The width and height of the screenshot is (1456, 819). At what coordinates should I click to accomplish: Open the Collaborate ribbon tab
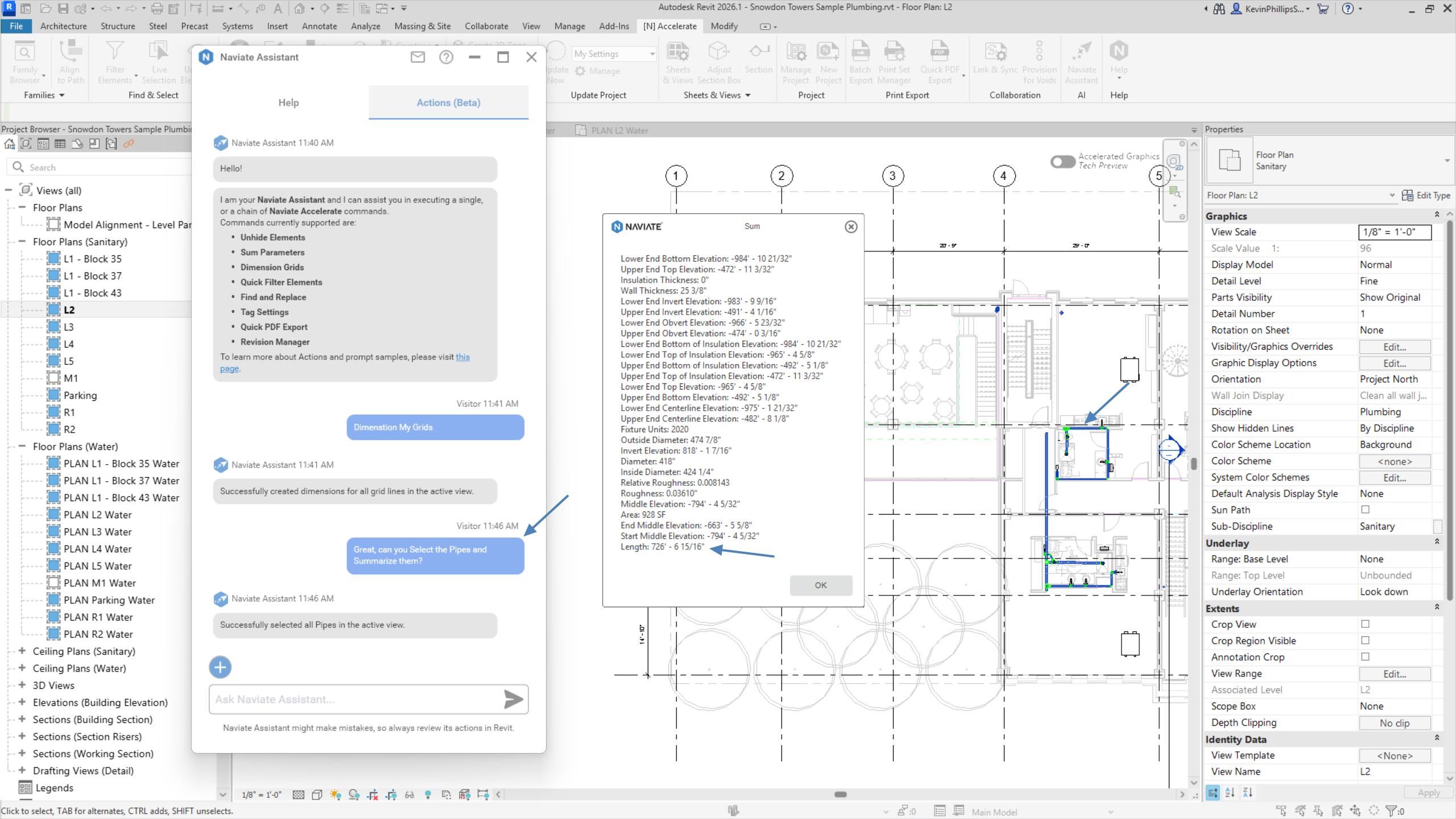[486, 26]
